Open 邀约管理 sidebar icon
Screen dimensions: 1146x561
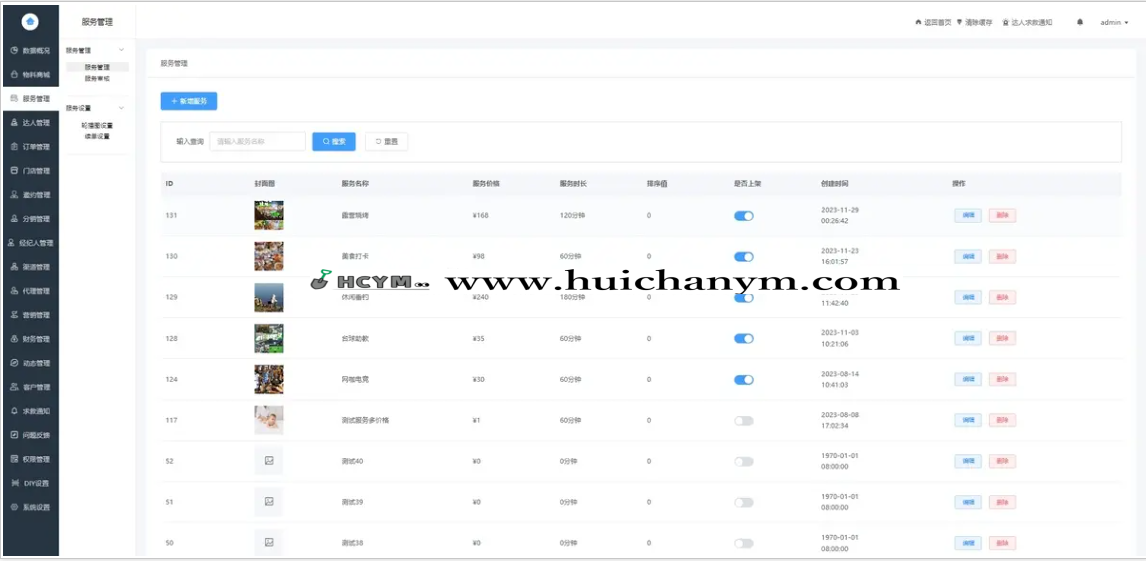click(14, 195)
